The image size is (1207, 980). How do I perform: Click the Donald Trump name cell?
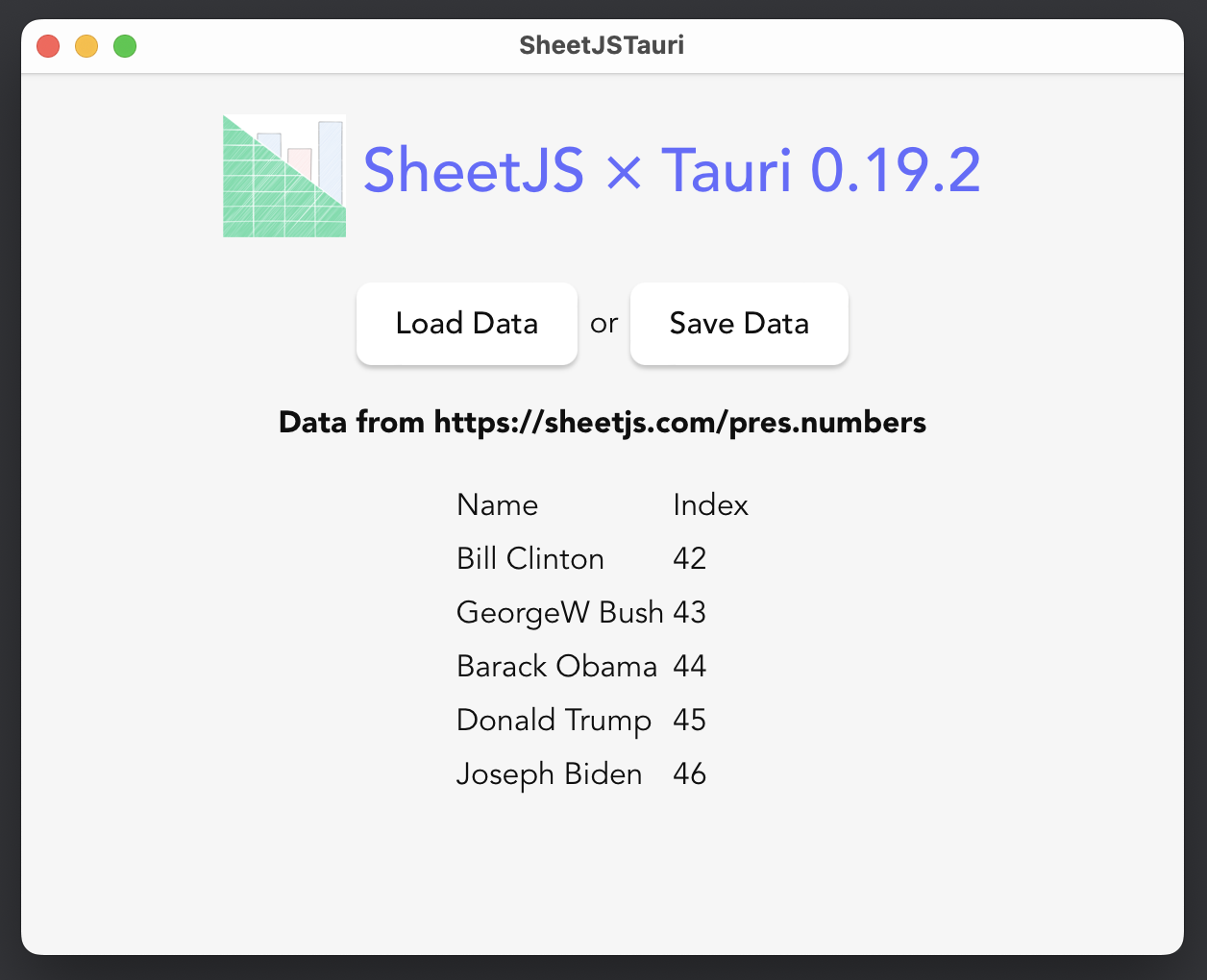(x=554, y=721)
